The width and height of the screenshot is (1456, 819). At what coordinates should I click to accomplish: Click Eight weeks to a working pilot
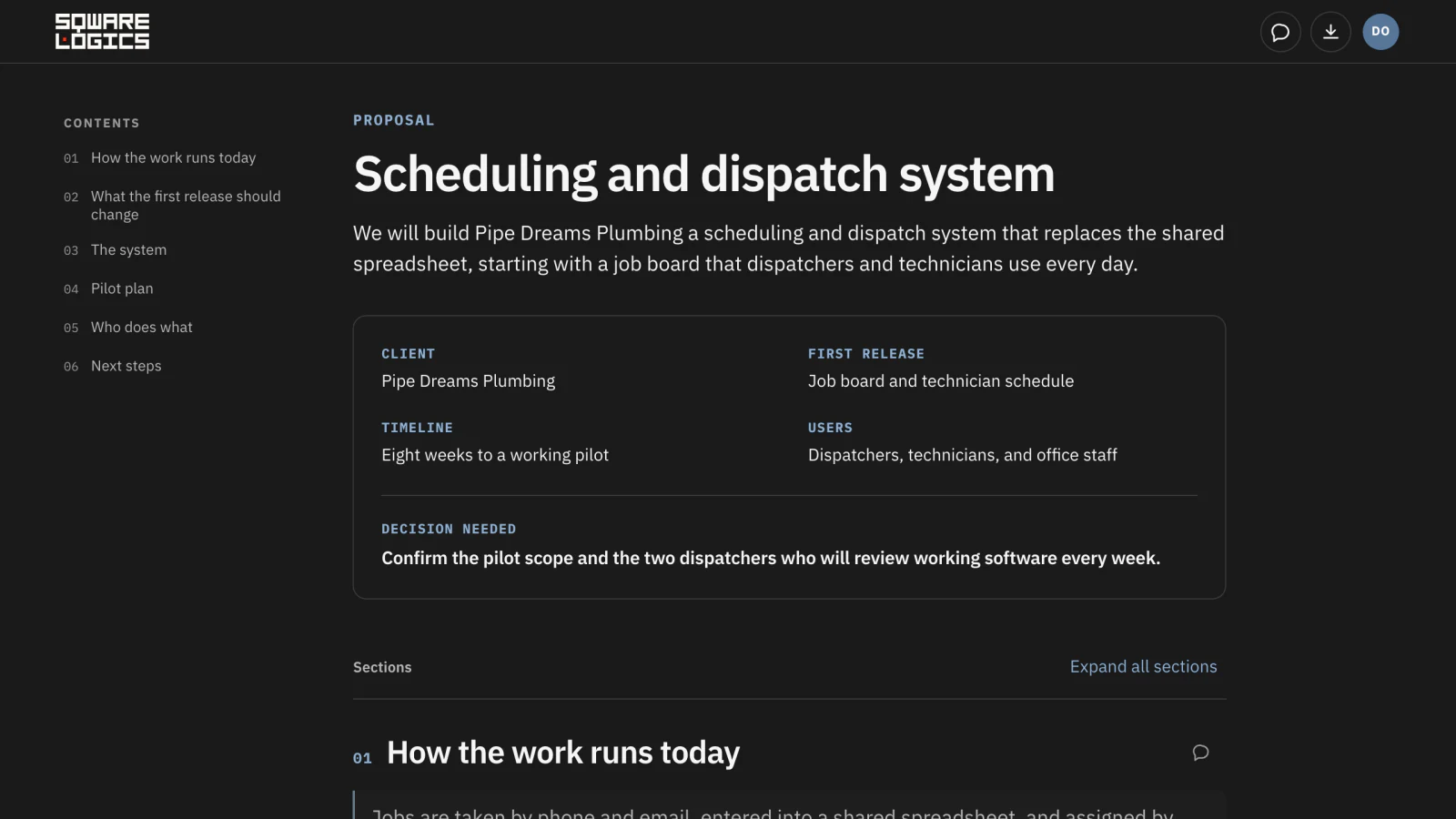pyautogui.click(x=495, y=455)
